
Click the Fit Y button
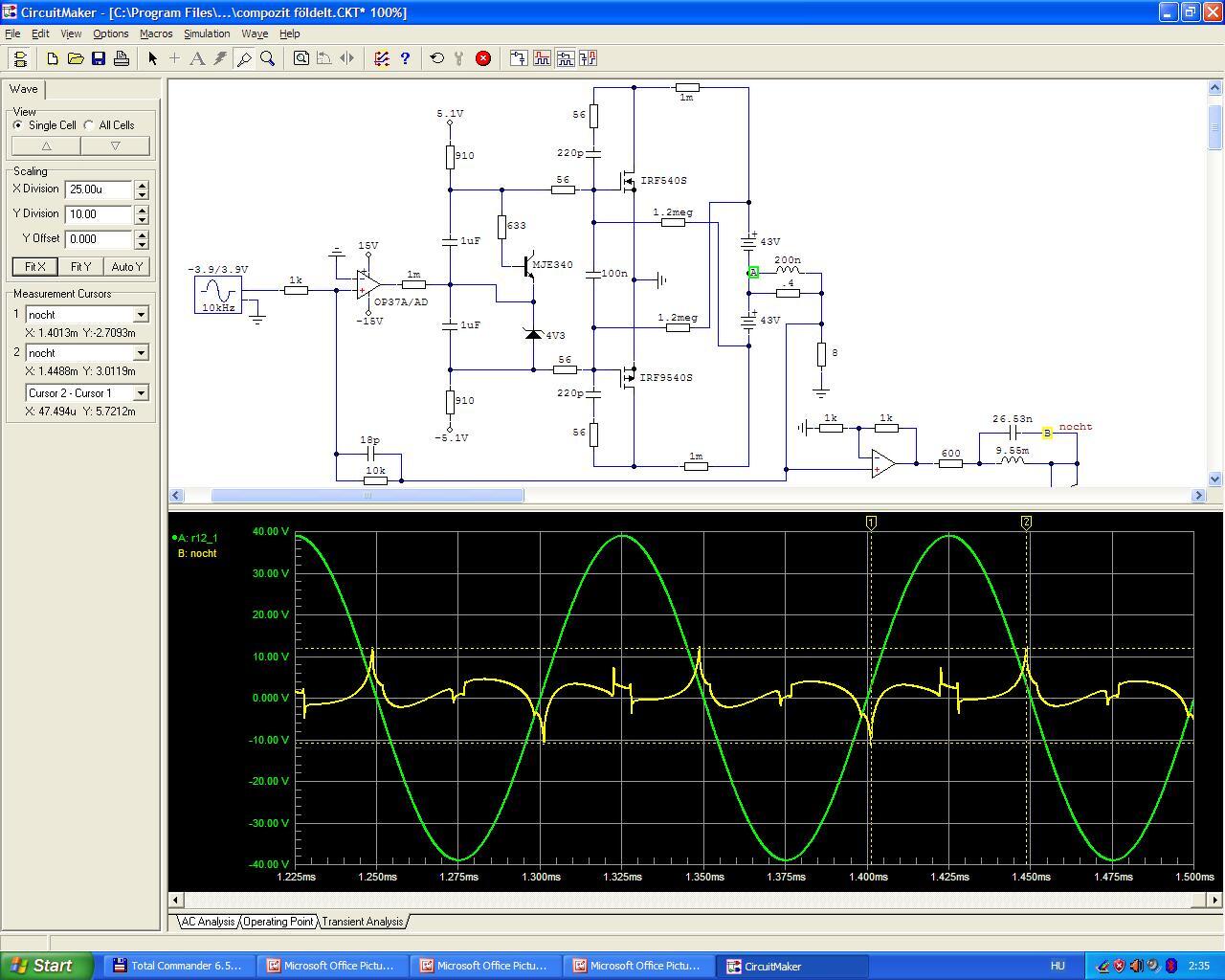click(x=80, y=267)
